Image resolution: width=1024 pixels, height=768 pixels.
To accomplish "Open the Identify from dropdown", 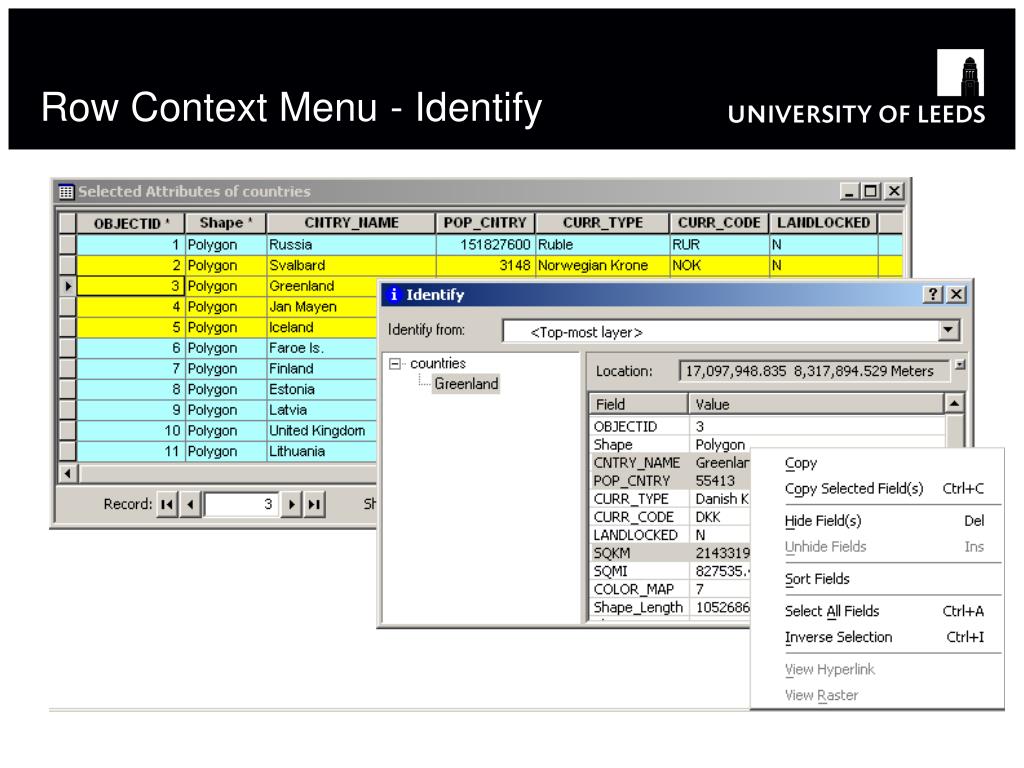I will [949, 330].
